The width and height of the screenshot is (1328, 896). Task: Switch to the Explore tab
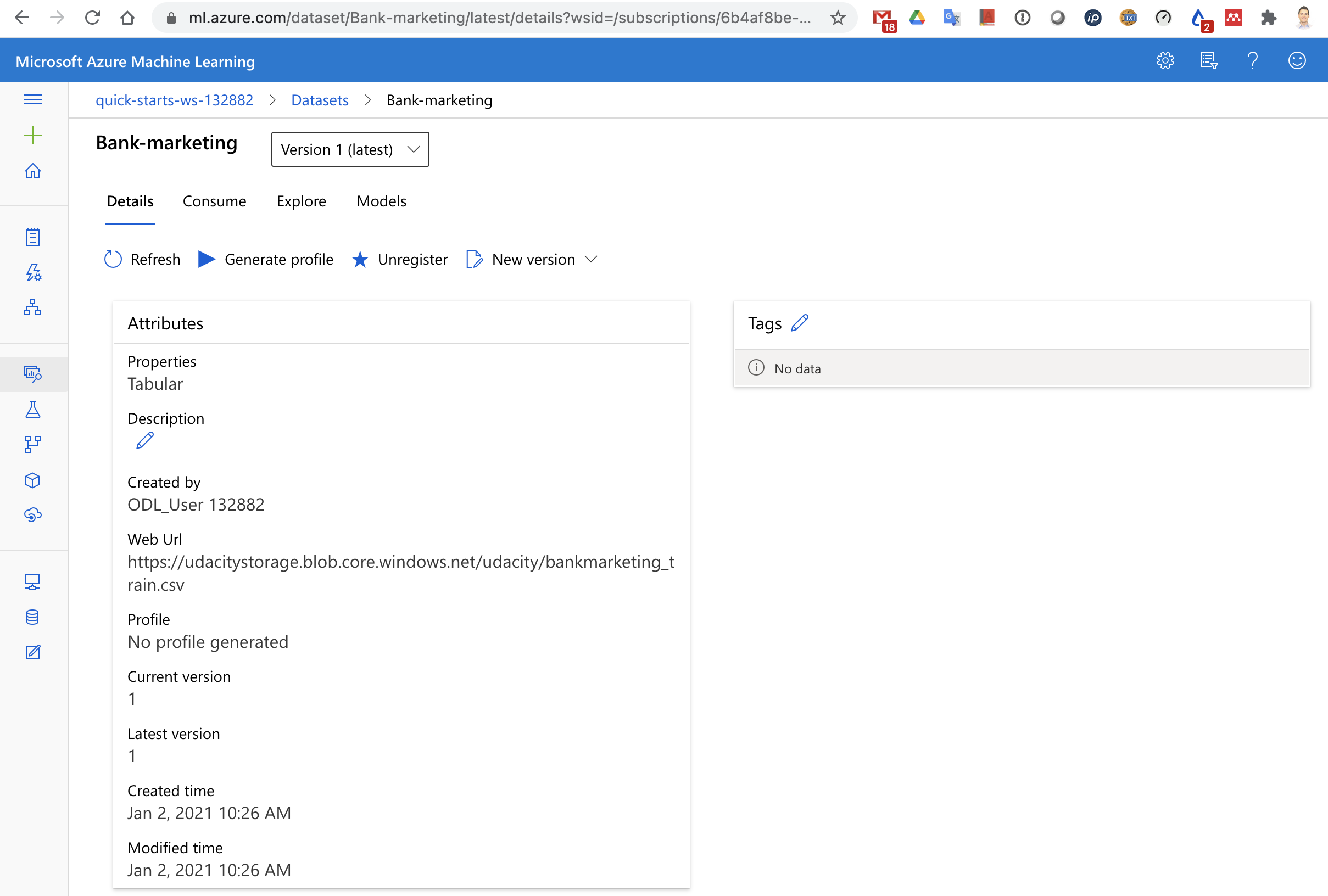[x=301, y=201]
